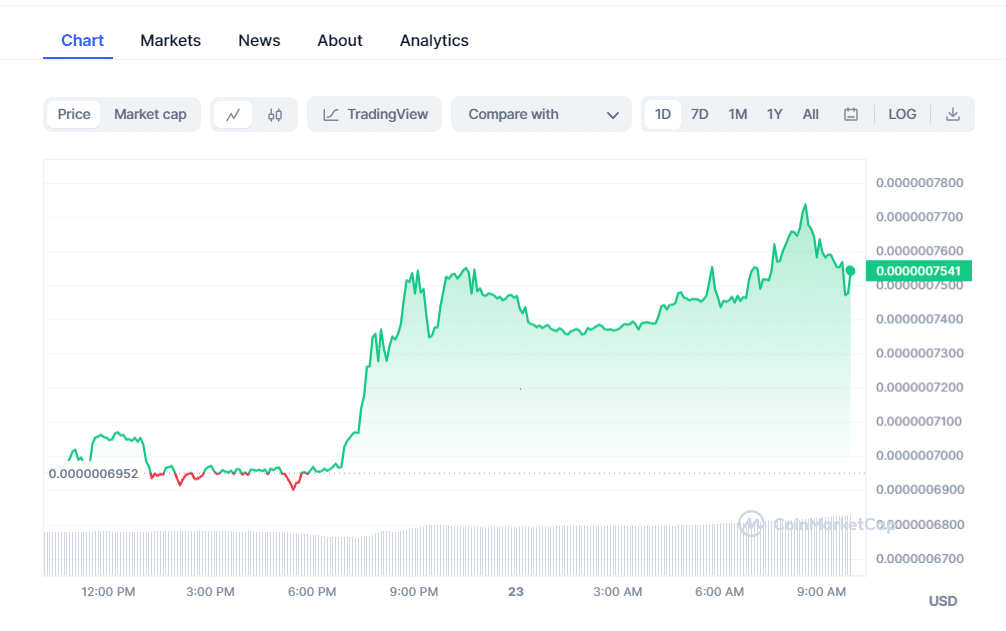Viewport: 1006px width, 631px height.
Task: Click the green 0.0000007541 price label
Action: [920, 270]
